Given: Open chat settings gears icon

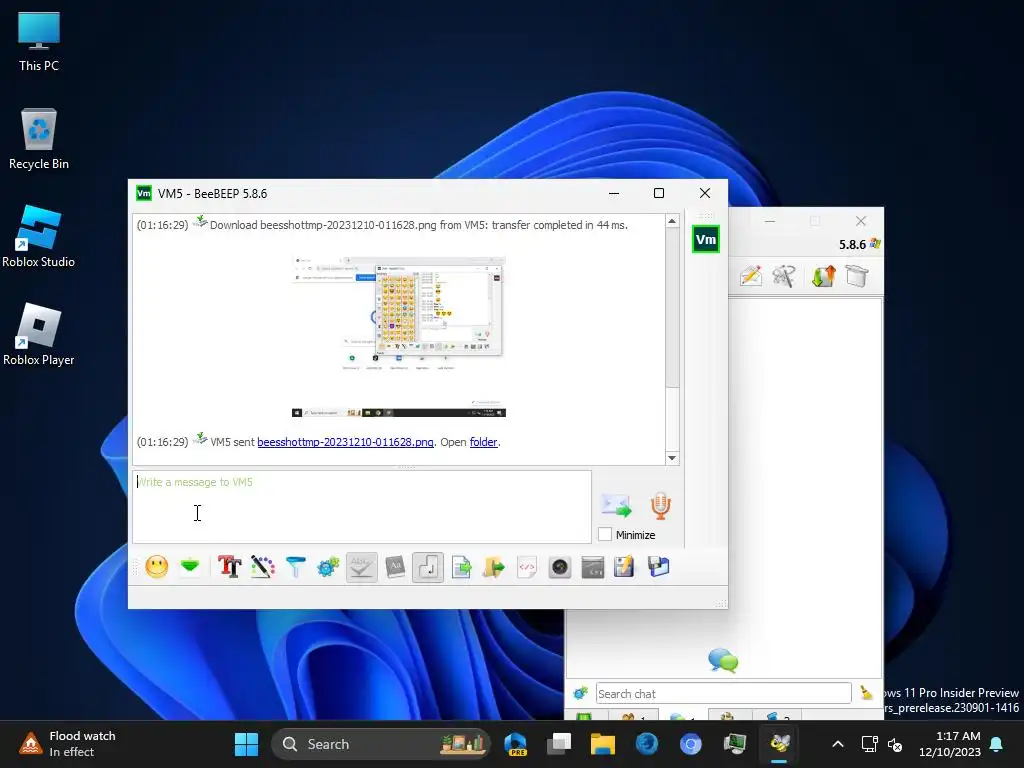Looking at the screenshot, I should 328,567.
